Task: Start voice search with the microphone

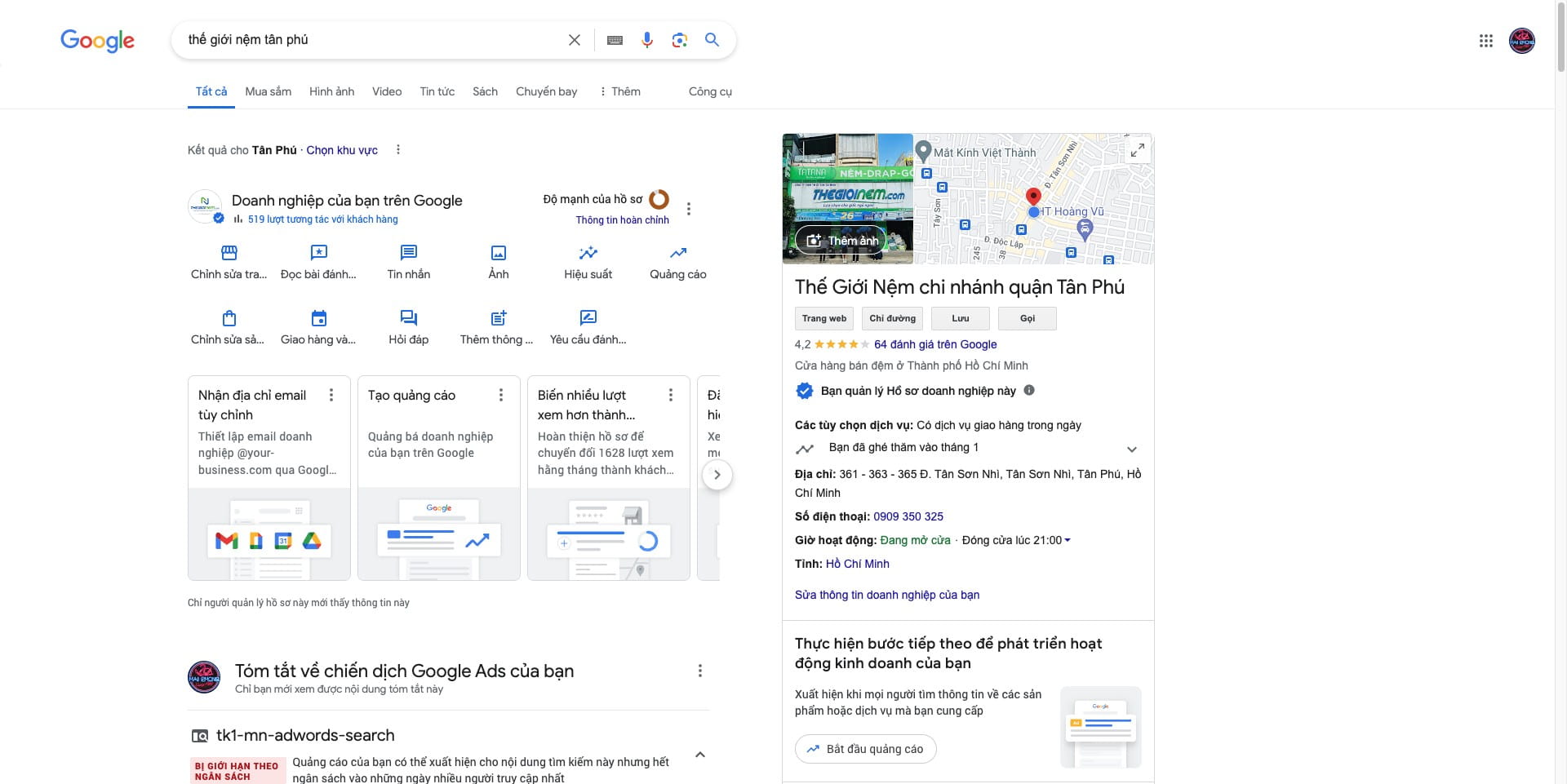Action: click(647, 40)
